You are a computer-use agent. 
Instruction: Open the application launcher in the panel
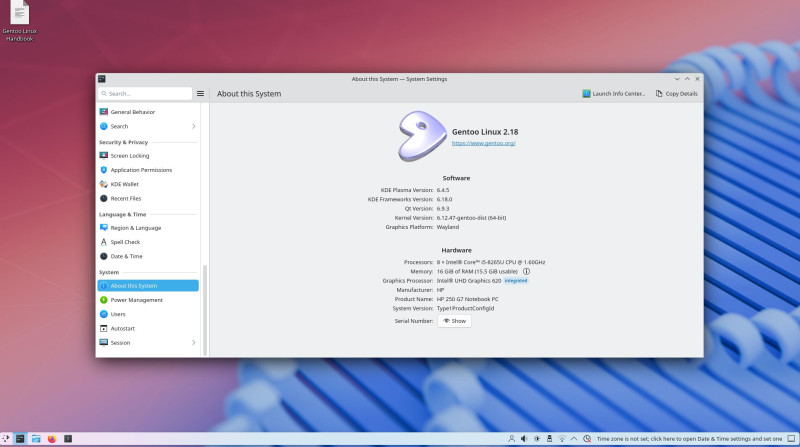coord(6,439)
